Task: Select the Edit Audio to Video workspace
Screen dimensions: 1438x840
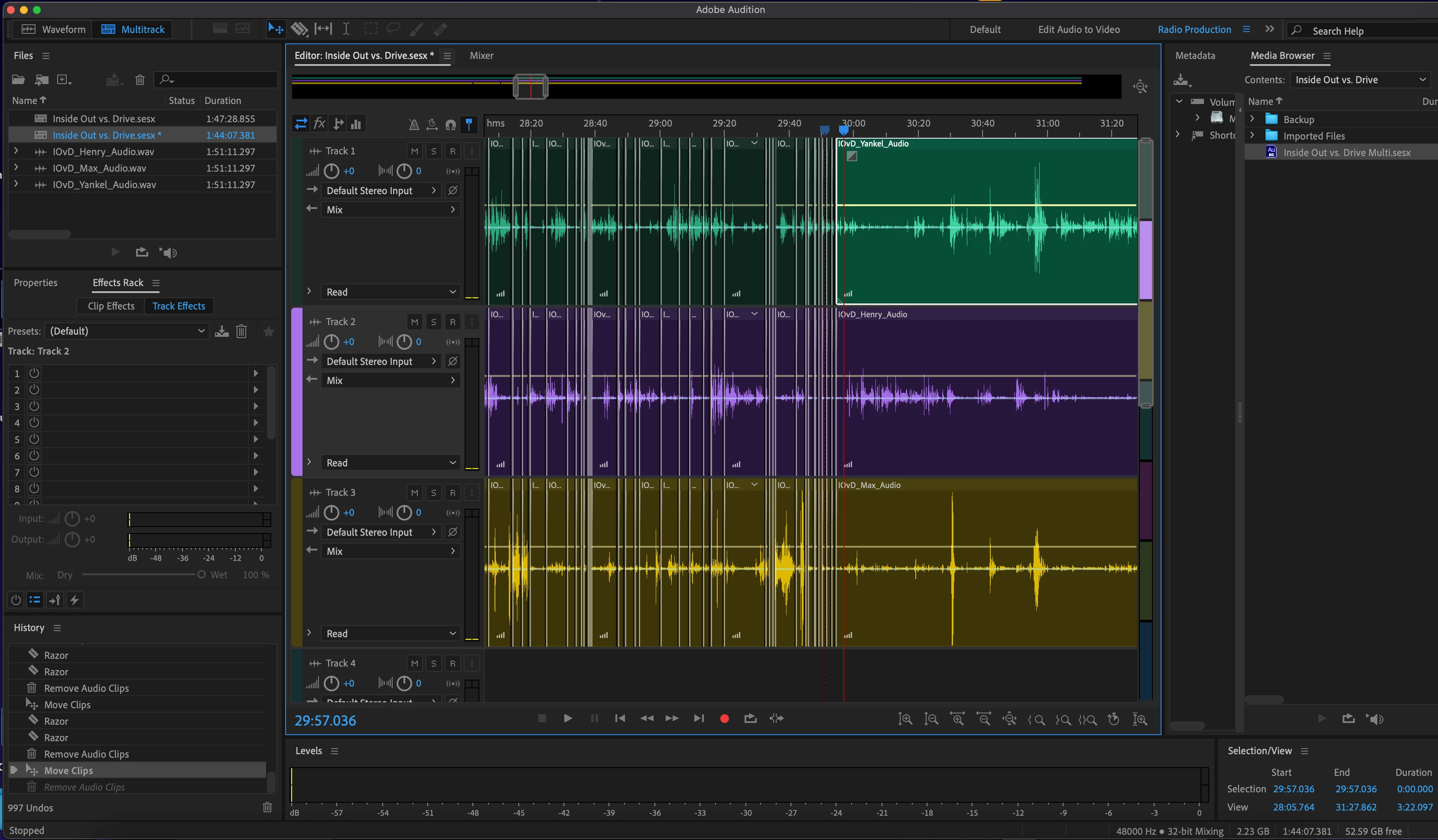Action: coord(1078,29)
